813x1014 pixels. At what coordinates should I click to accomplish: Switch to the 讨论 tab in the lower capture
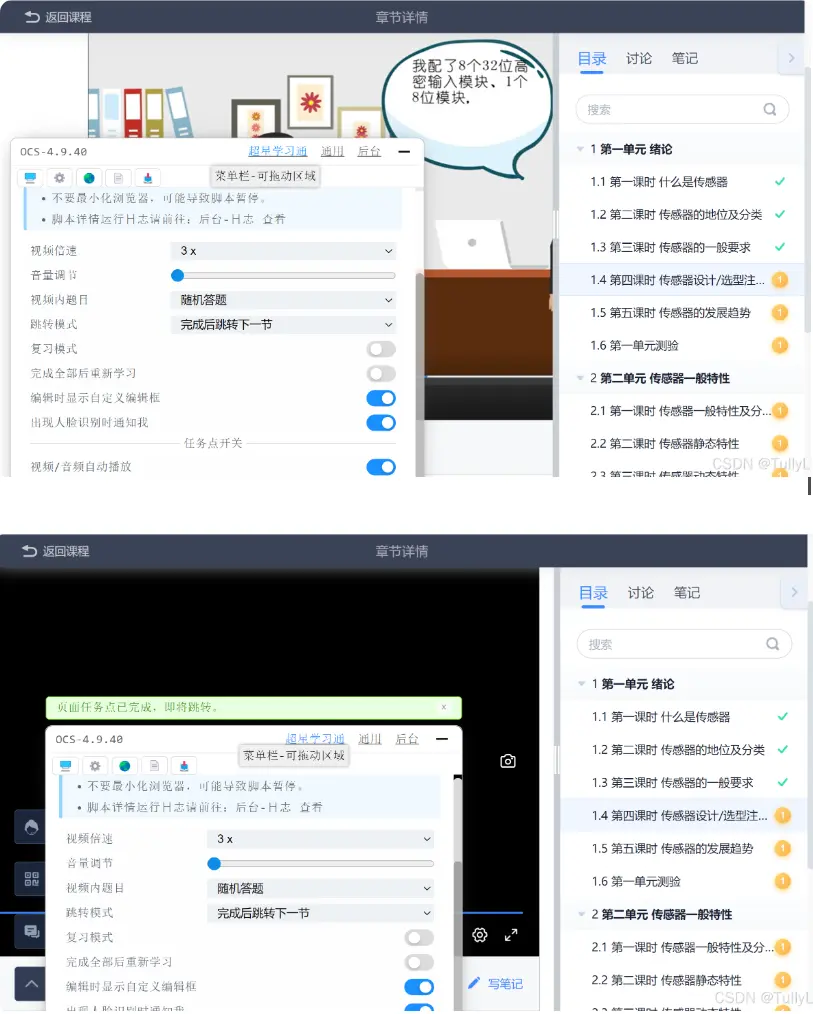(x=641, y=593)
